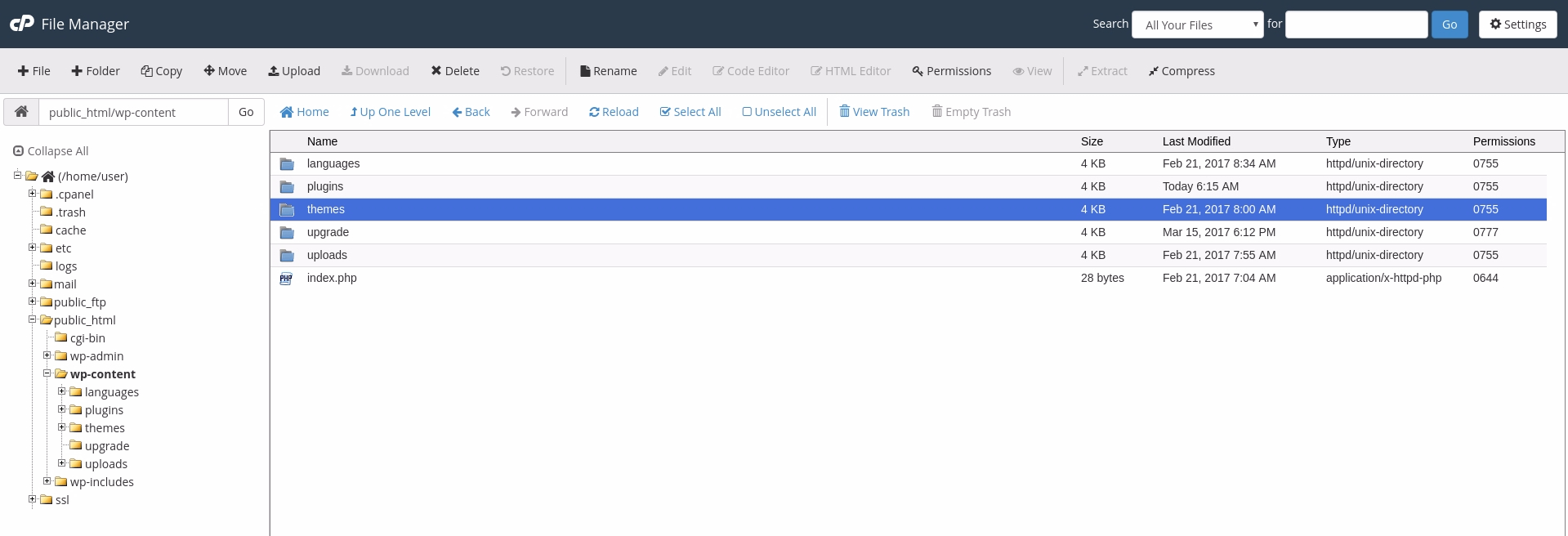Click Unselect All files
Image resolution: width=1568 pixels, height=536 pixels.
(x=778, y=112)
